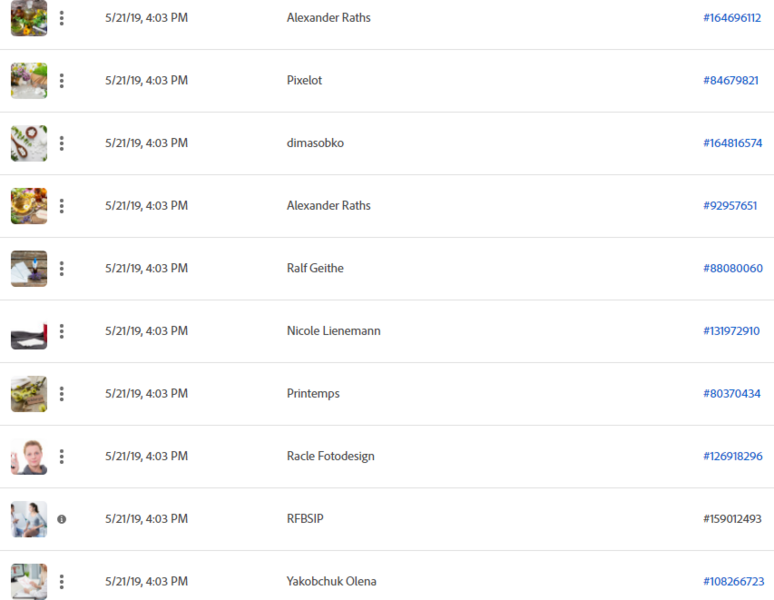The image size is (774, 600).
Task: Open three-dot menu for Racle Fotodesign row
Action: tap(62, 456)
